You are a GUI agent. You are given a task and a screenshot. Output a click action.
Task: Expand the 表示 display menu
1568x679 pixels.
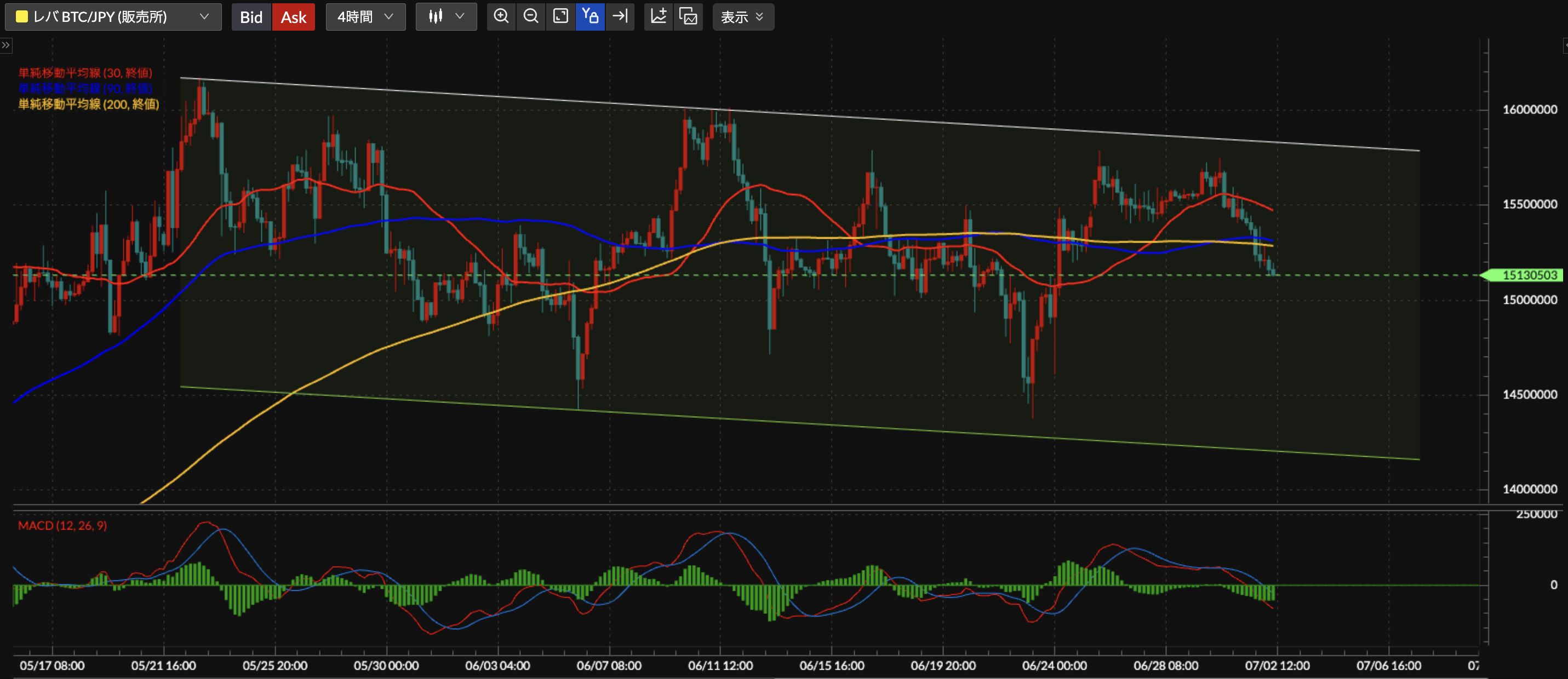click(x=743, y=16)
